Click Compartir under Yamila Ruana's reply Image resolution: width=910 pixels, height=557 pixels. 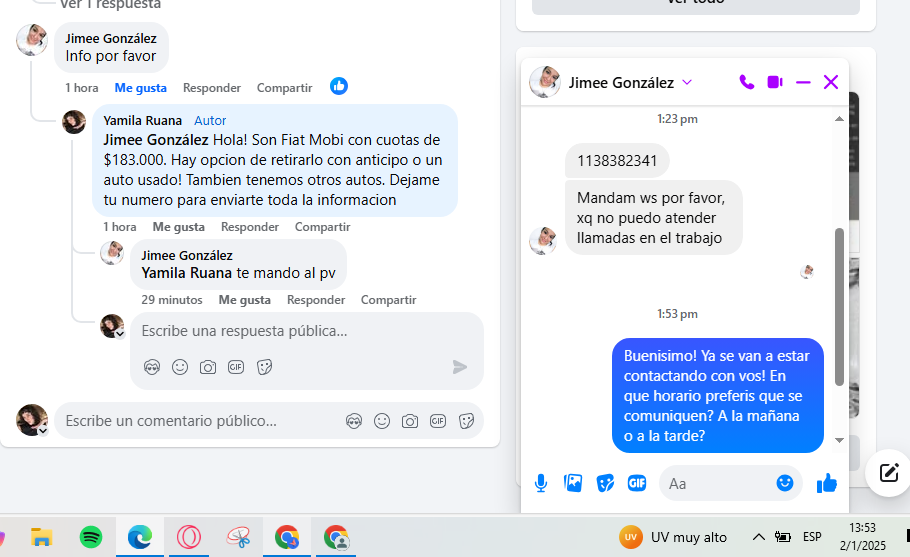pos(323,227)
